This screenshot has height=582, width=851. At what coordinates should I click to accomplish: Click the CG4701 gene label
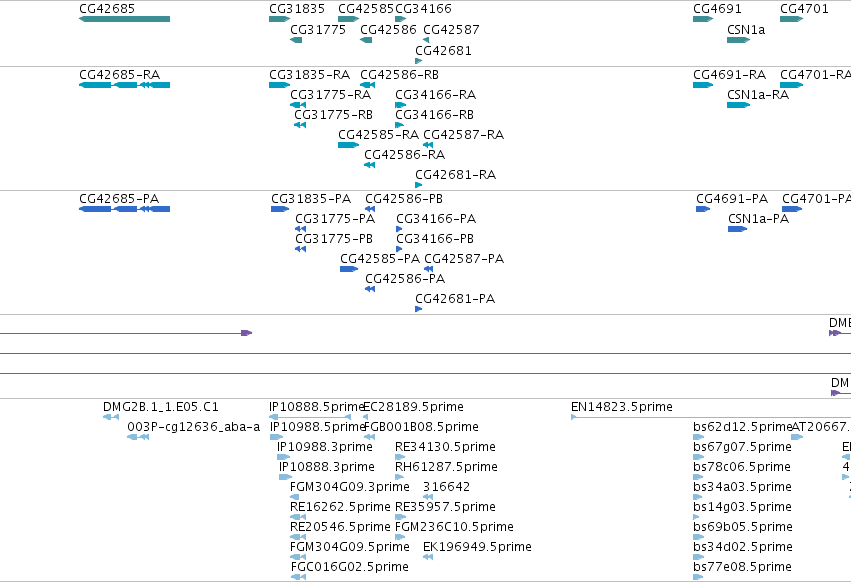point(804,9)
